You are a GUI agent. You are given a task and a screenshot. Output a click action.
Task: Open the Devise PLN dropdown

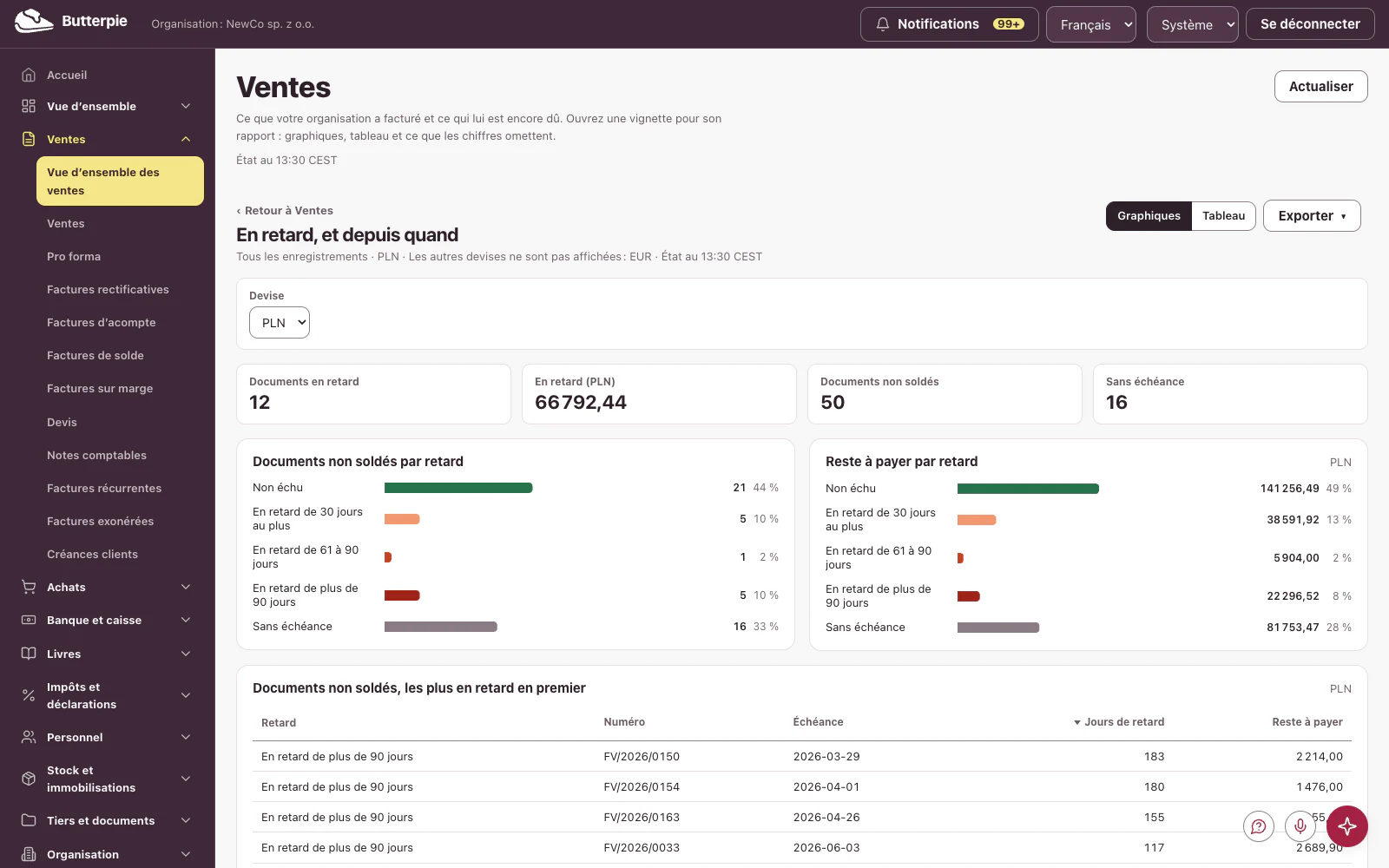point(280,323)
